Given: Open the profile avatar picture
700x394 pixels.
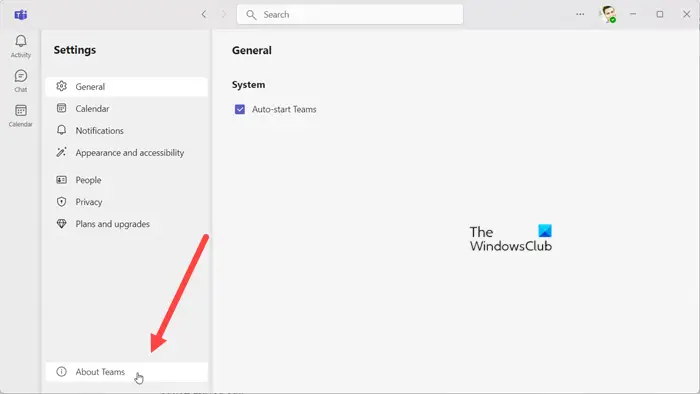Looking at the screenshot, I should pyautogui.click(x=608, y=14).
